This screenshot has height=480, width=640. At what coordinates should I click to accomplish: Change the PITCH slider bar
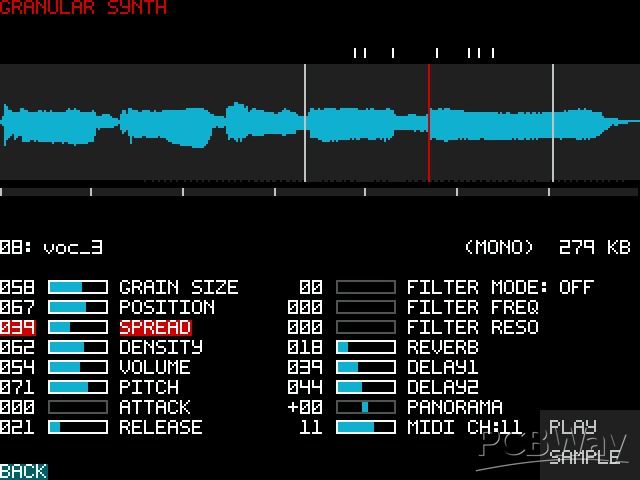[78, 387]
